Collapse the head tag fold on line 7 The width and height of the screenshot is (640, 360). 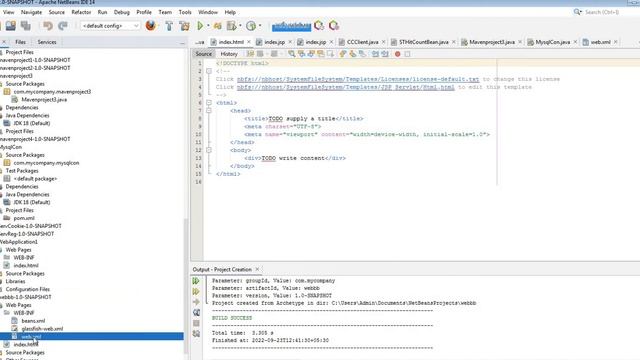209,111
